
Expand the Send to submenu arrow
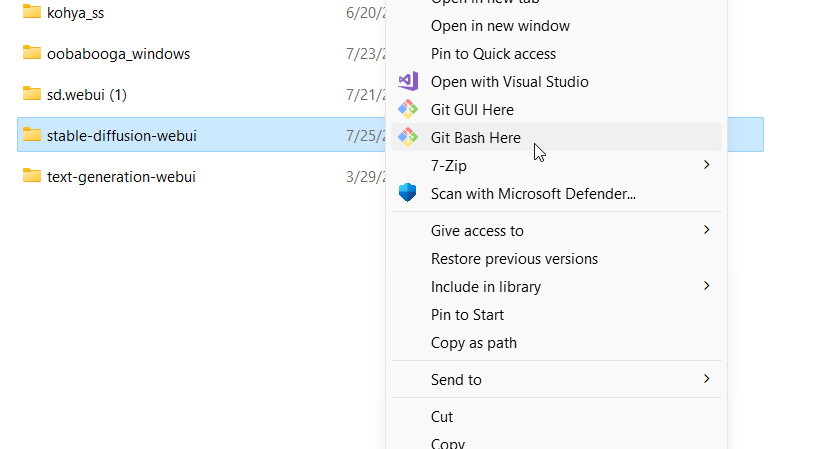(x=706, y=379)
